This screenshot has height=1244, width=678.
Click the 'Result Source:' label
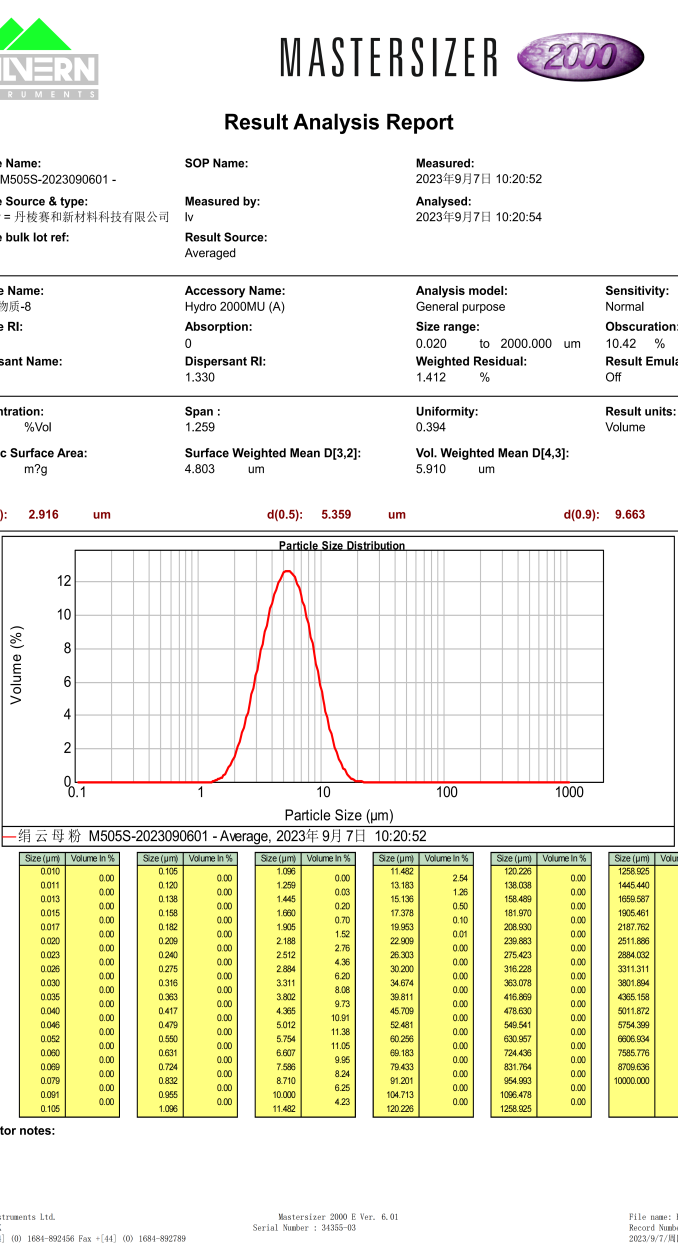tap(226, 237)
